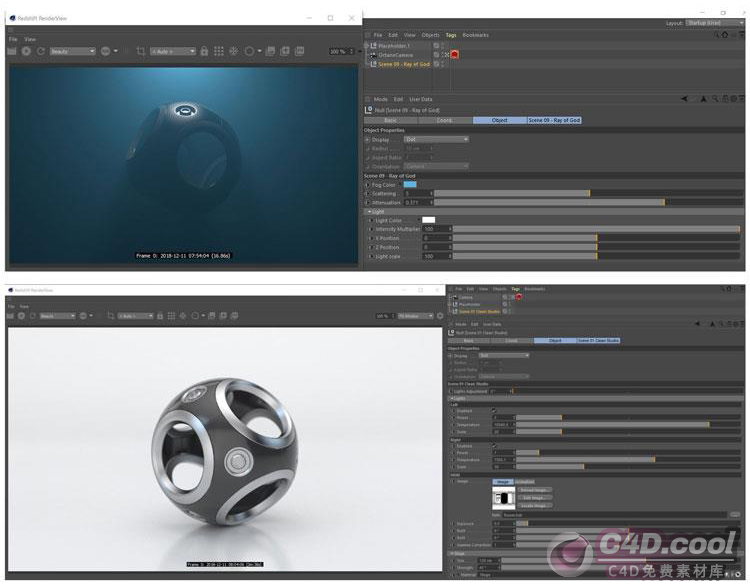Click round AOV icon beside Beauty, top RenderView
The height and width of the screenshot is (588, 750).
coord(105,51)
